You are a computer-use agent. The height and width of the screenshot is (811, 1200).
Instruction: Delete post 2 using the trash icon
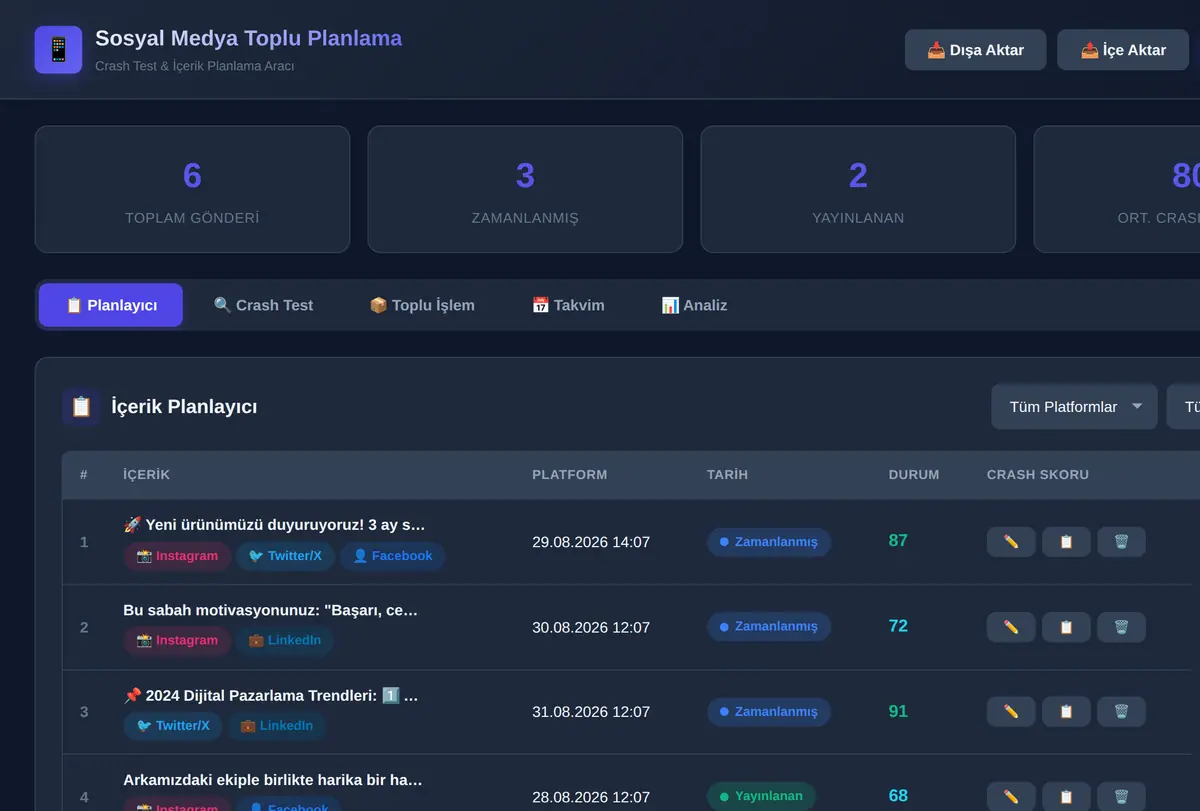[1121, 627]
